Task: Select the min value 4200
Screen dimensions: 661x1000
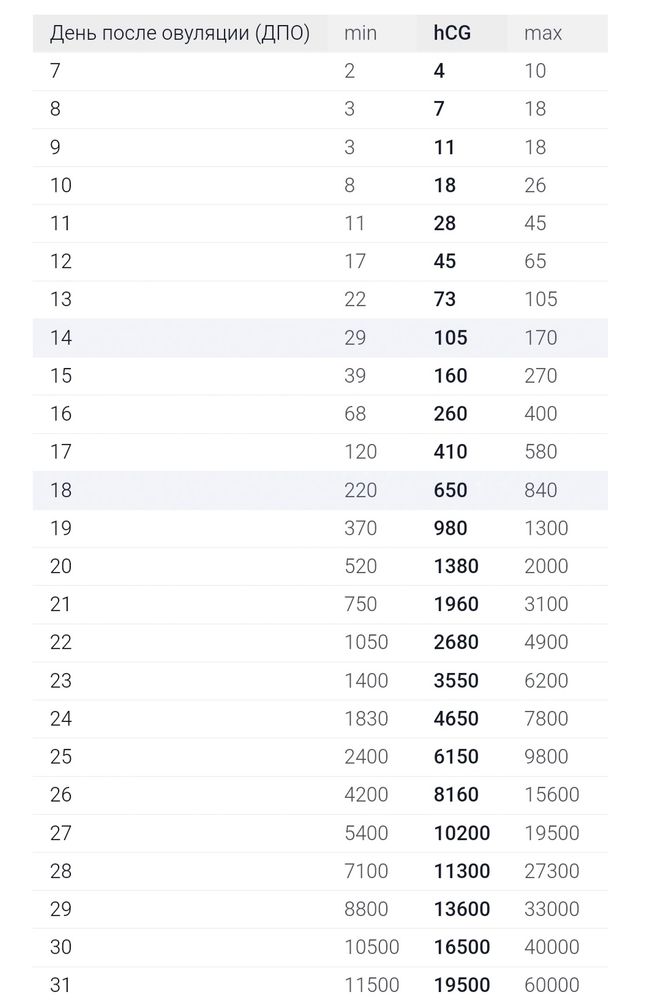Action: (x=366, y=795)
